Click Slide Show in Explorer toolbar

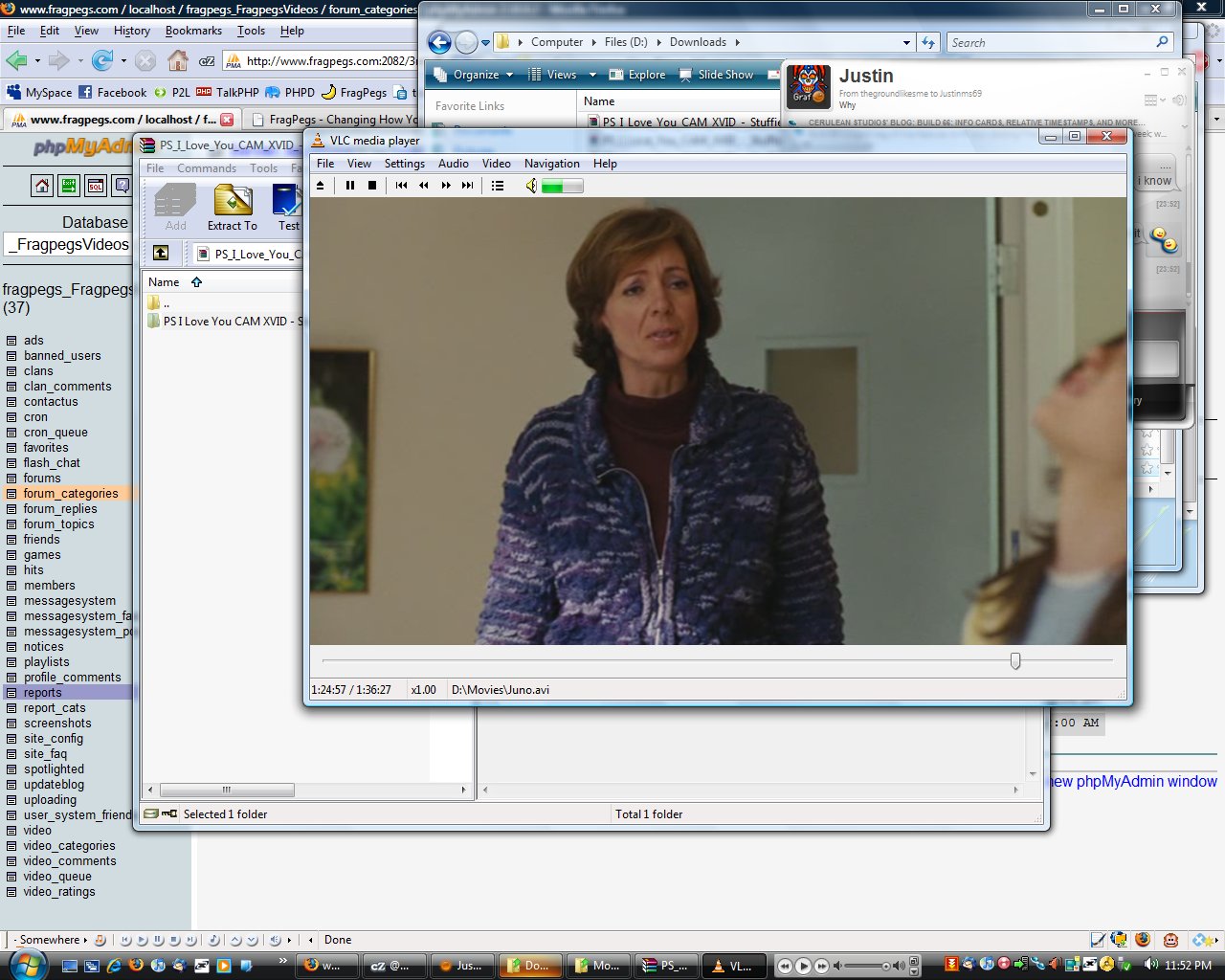coord(716,75)
